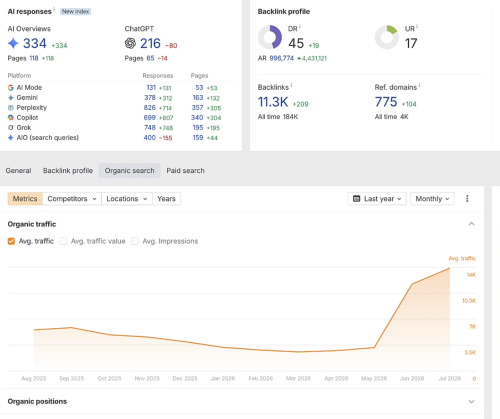Click the info icon next to Backlinks
Screen dimensions: 500x419
[291, 85]
